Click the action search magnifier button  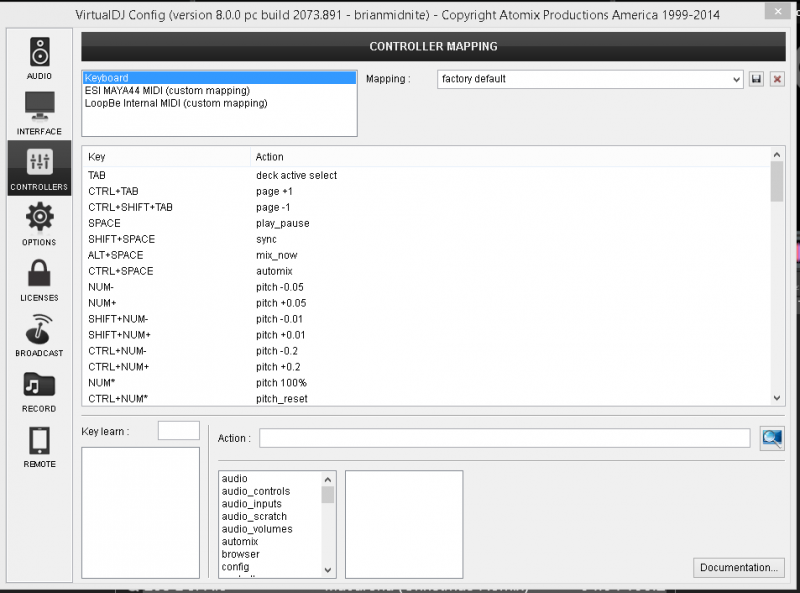[x=772, y=438]
